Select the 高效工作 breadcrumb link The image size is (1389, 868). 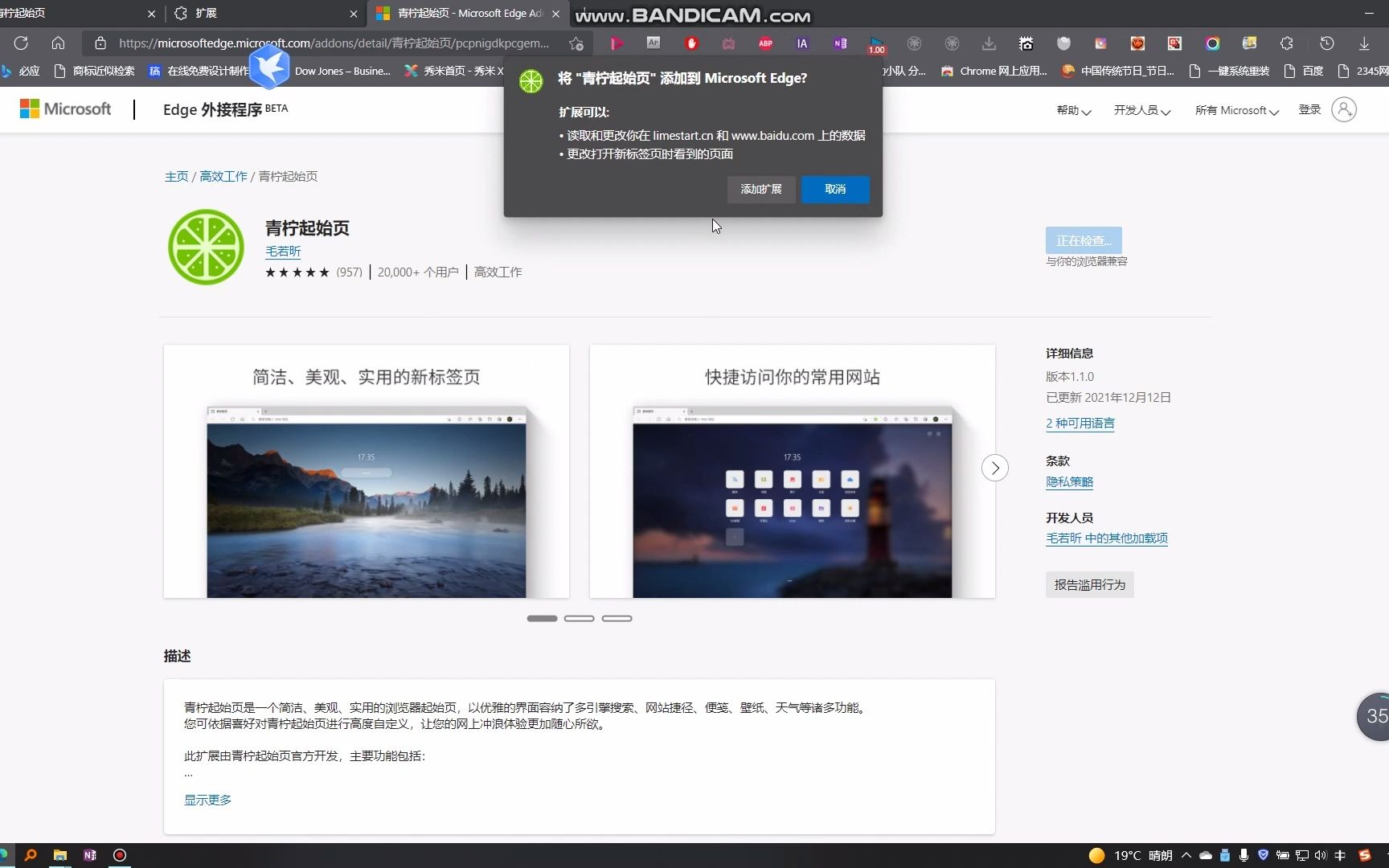[x=223, y=176]
